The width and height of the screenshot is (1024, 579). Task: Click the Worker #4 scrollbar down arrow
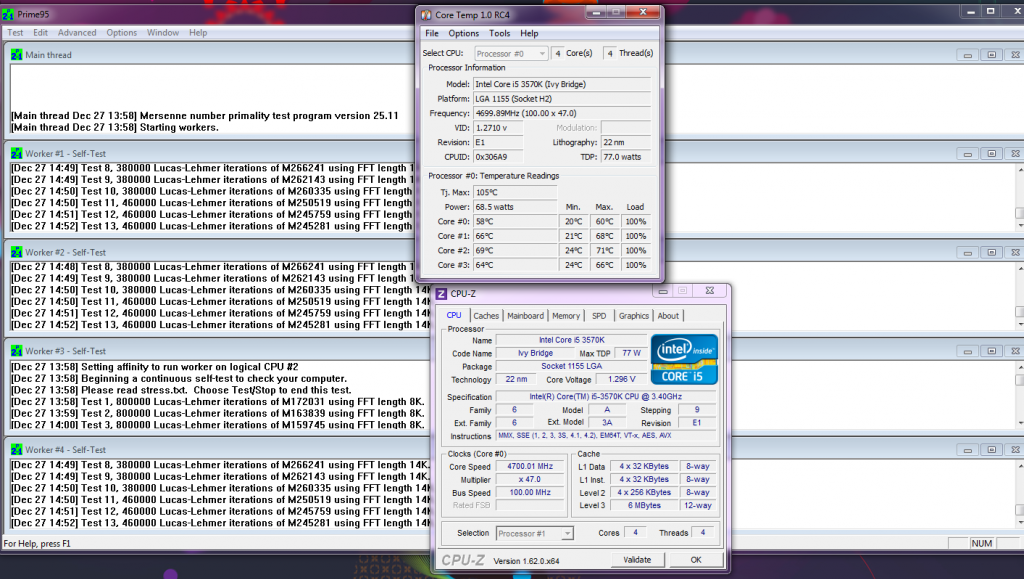coord(1020,523)
